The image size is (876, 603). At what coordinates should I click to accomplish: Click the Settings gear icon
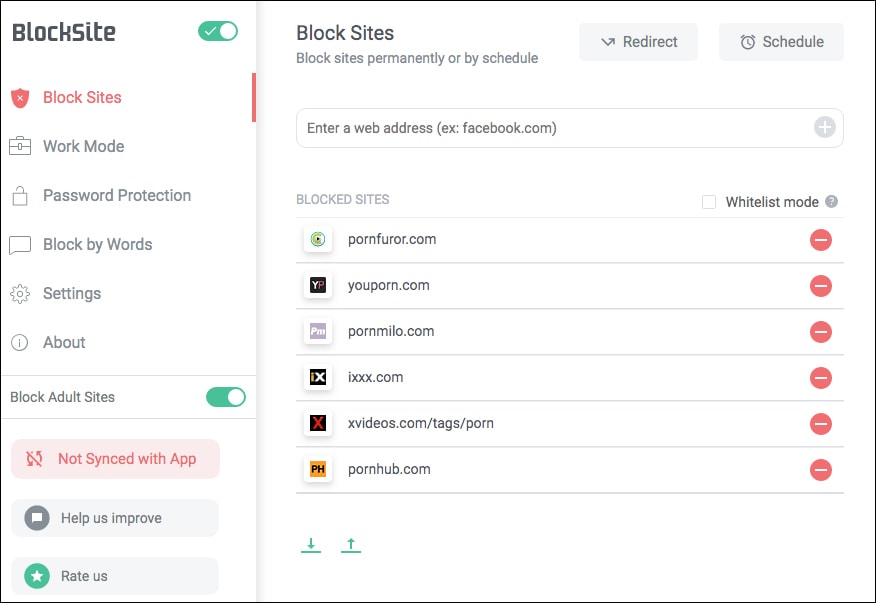point(21,293)
